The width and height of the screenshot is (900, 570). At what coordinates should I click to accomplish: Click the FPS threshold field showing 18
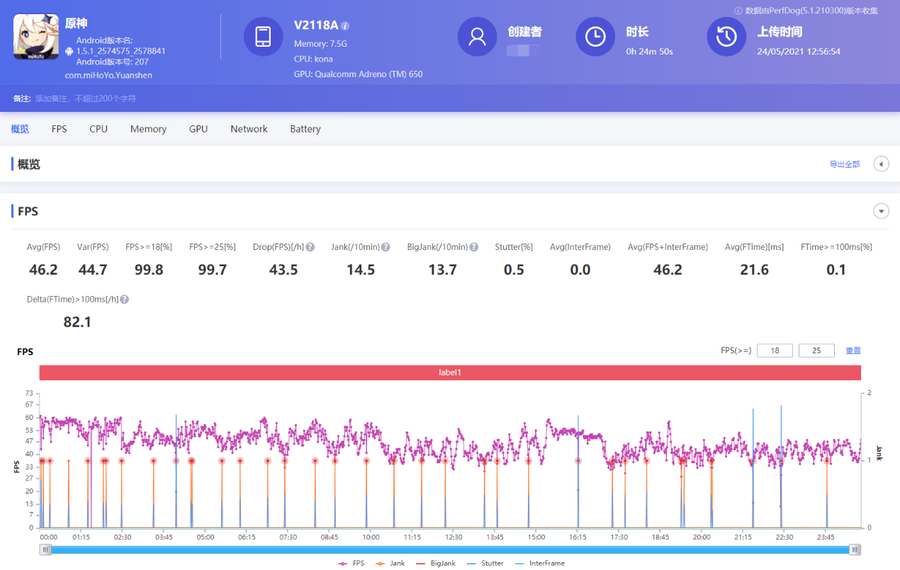pos(775,351)
